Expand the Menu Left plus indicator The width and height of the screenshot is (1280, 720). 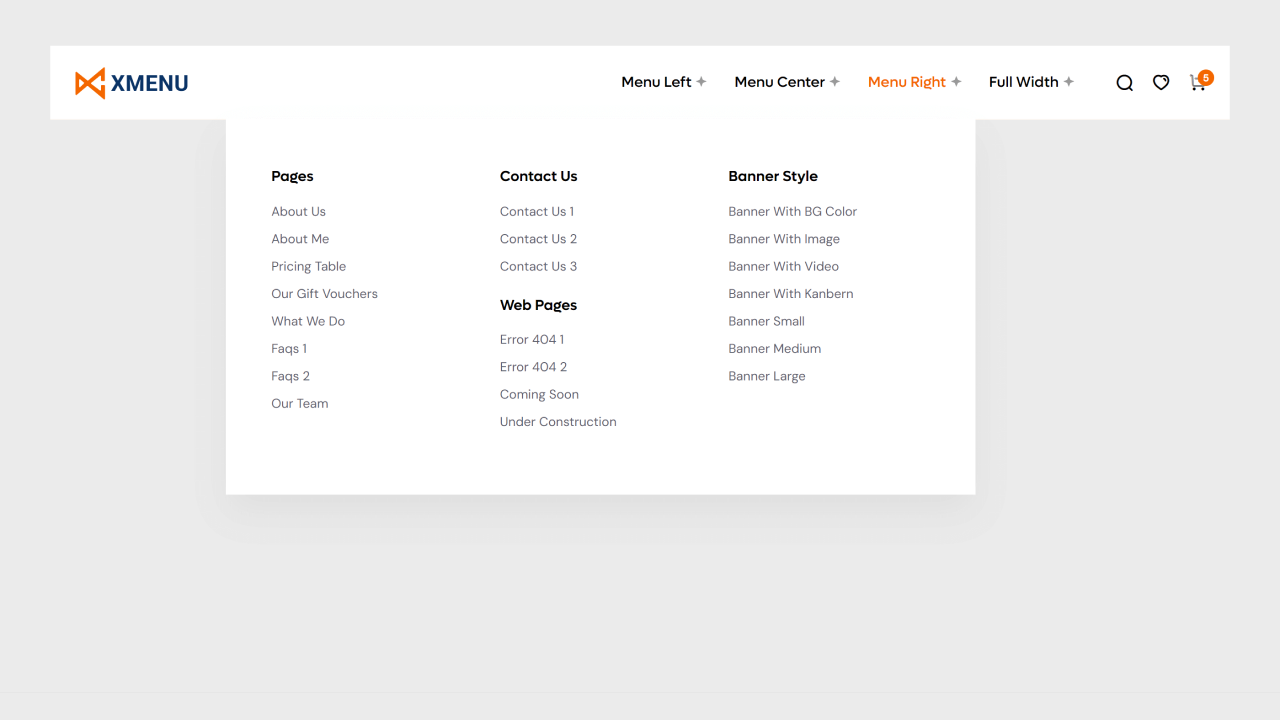click(701, 82)
